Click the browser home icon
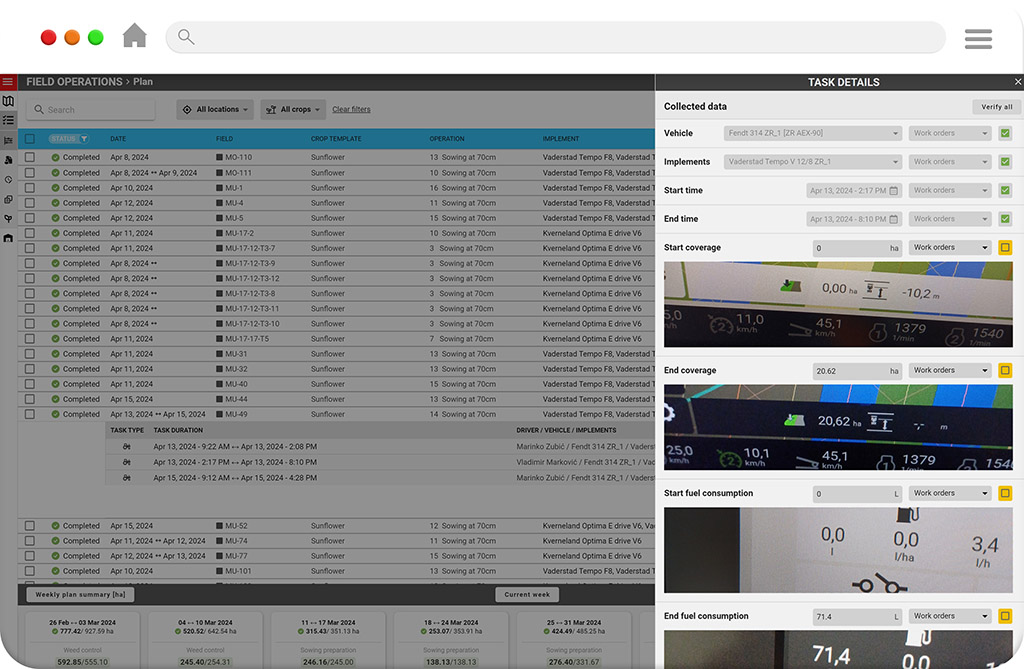 pos(135,35)
